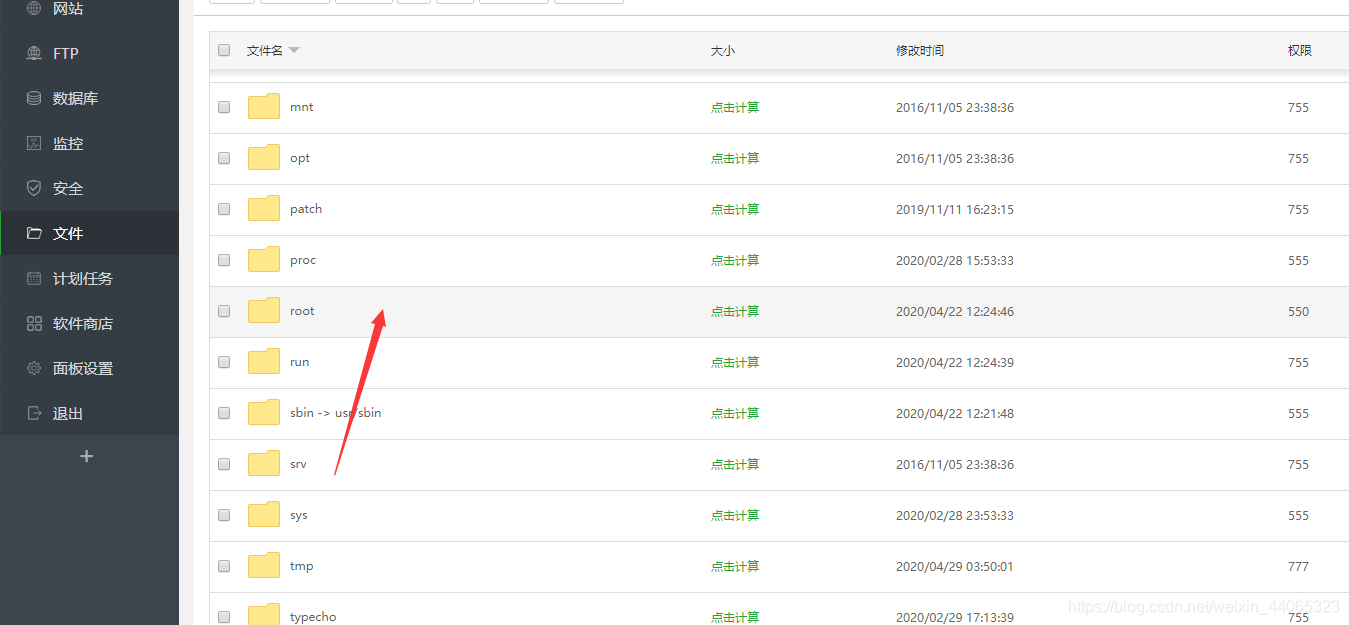Tick the checkbox for opt

(x=224, y=158)
